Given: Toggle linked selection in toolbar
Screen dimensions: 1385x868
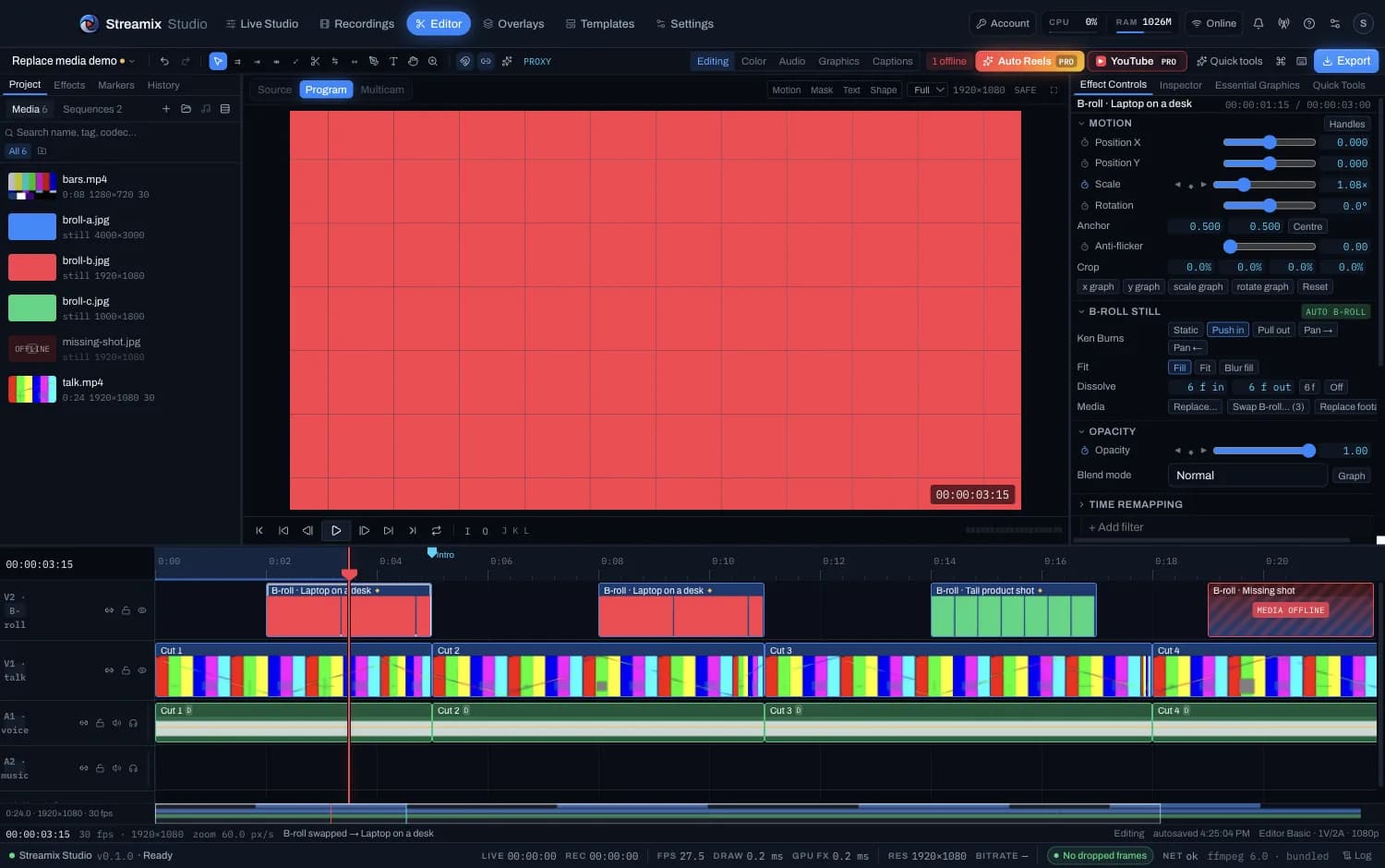Looking at the screenshot, I should pyautogui.click(x=486, y=61).
